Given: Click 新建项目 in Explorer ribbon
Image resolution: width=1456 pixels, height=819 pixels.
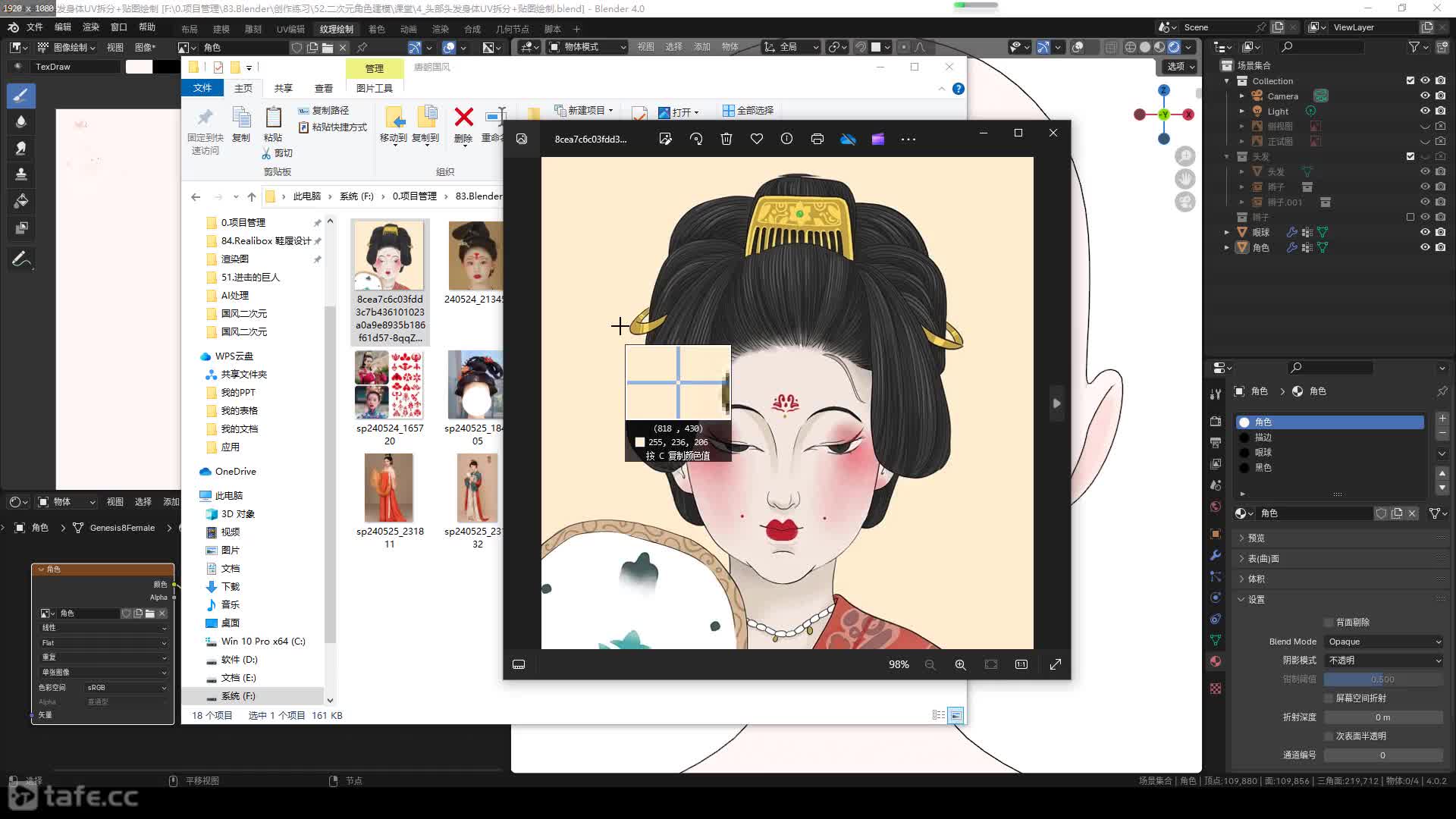Looking at the screenshot, I should pos(583,110).
